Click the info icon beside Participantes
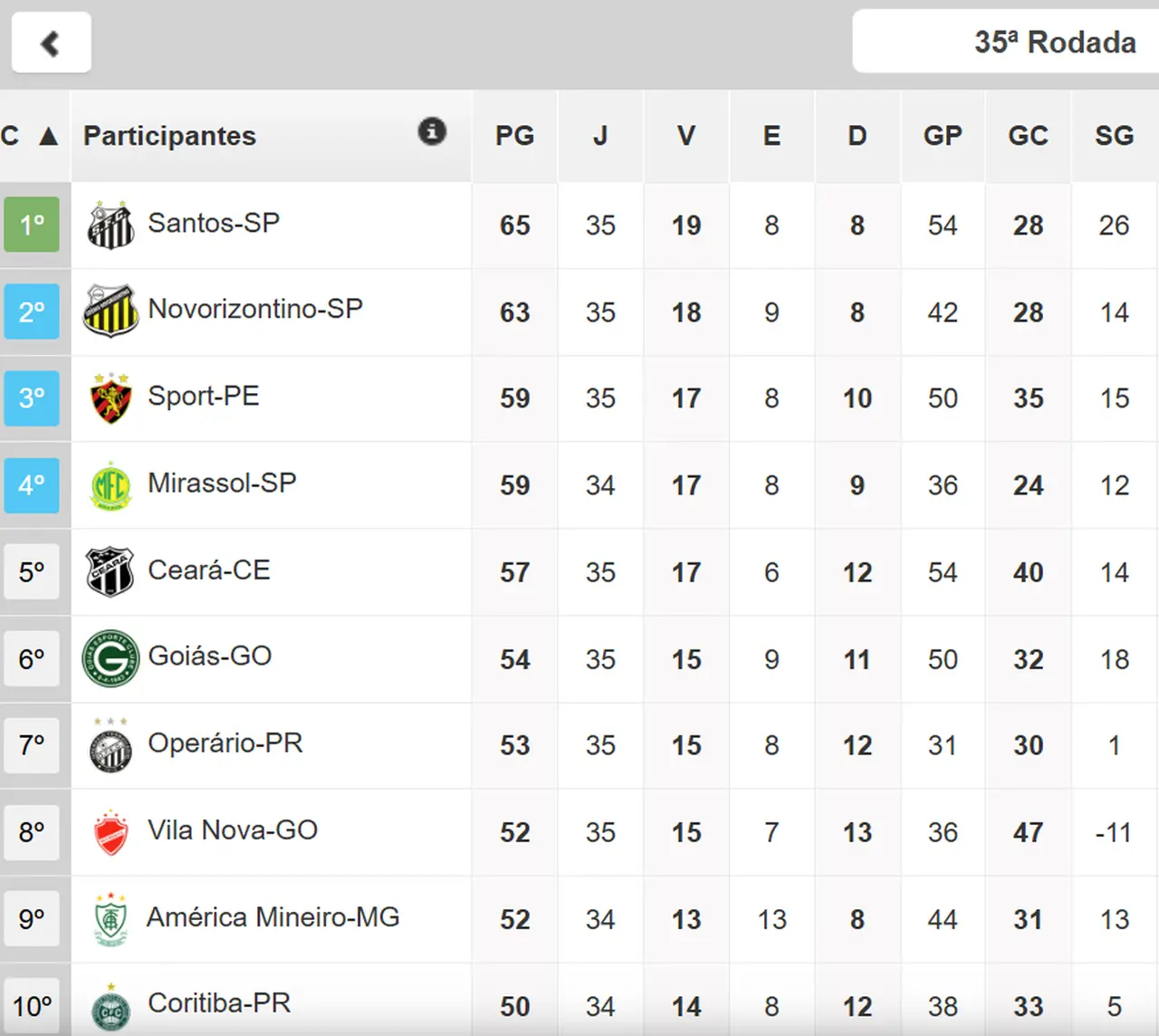The image size is (1159, 1036). [432, 131]
